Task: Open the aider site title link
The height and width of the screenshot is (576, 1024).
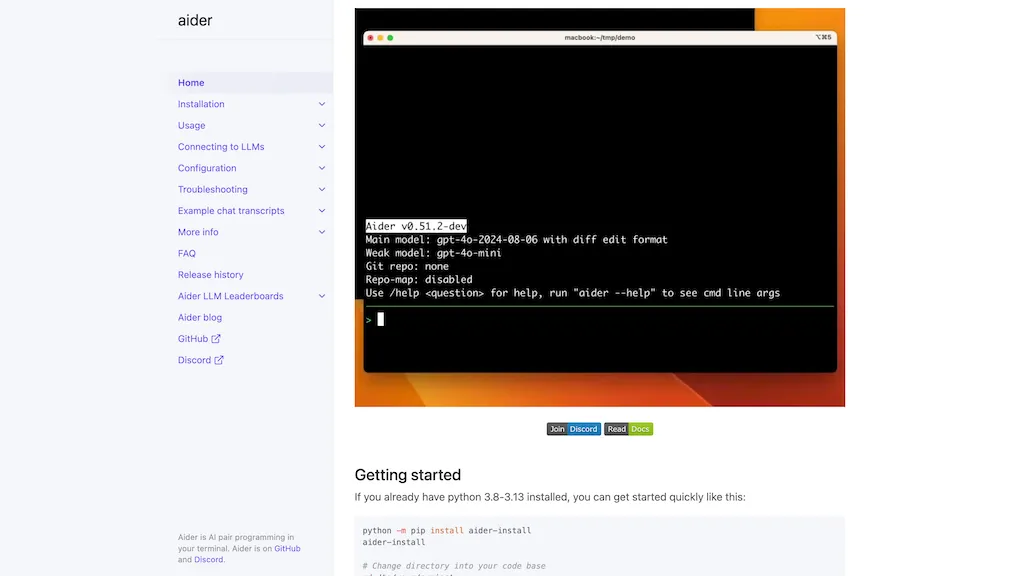Action: coord(195,20)
